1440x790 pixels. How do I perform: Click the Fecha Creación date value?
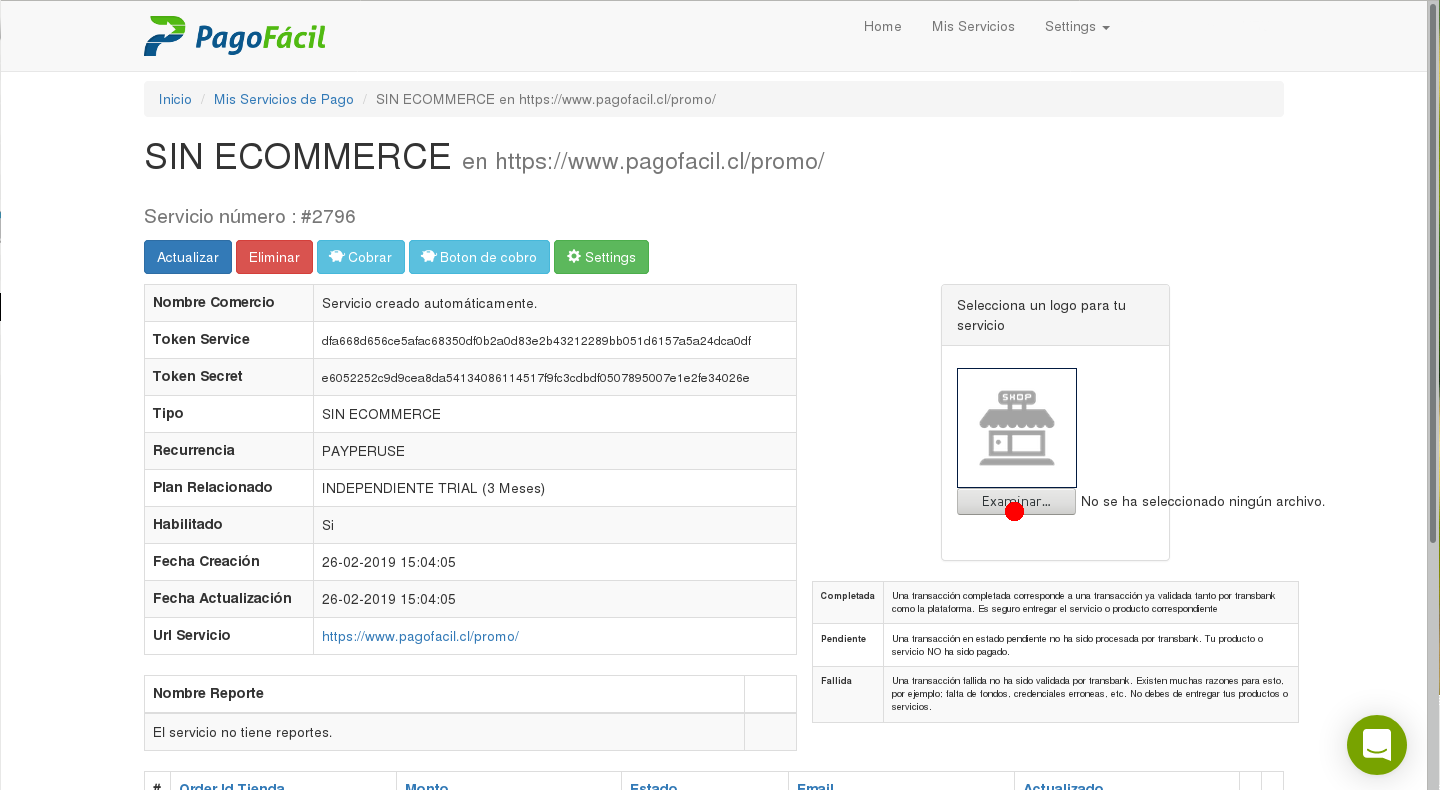tap(389, 562)
